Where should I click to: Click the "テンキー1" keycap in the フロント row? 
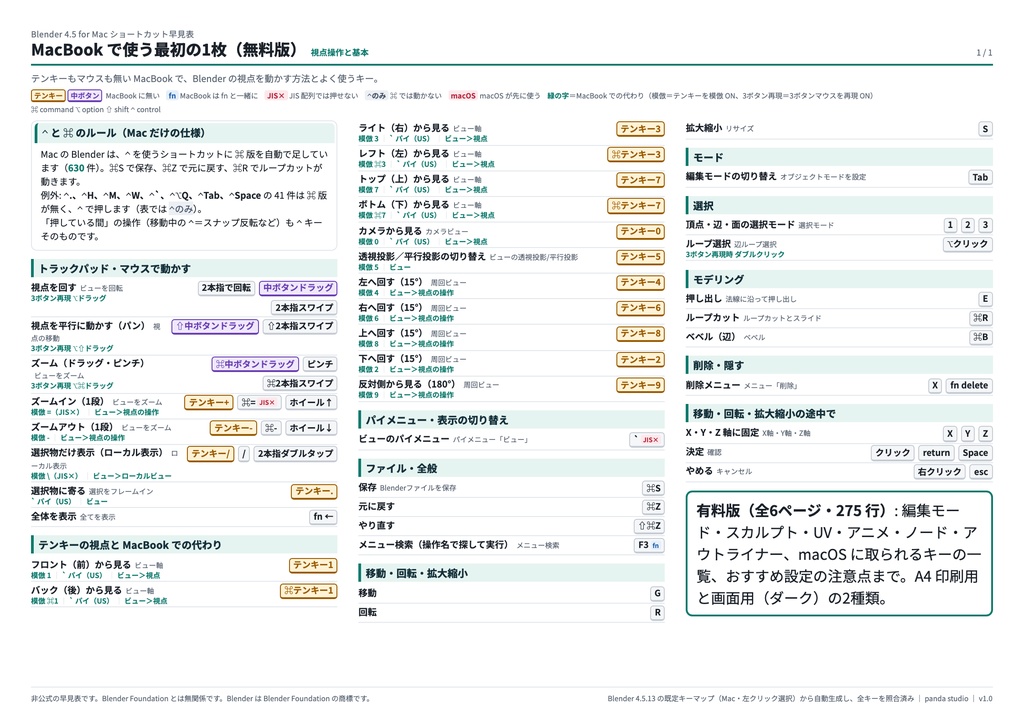pyautogui.click(x=313, y=565)
